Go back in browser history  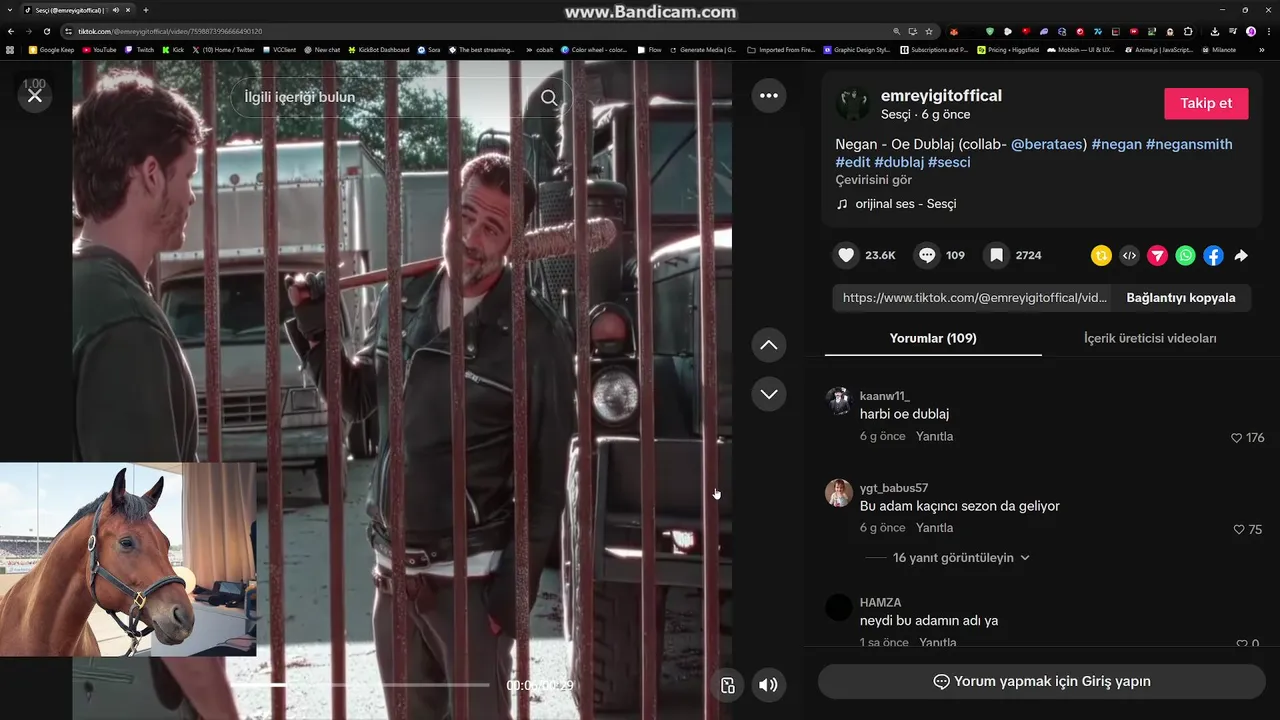click(11, 31)
